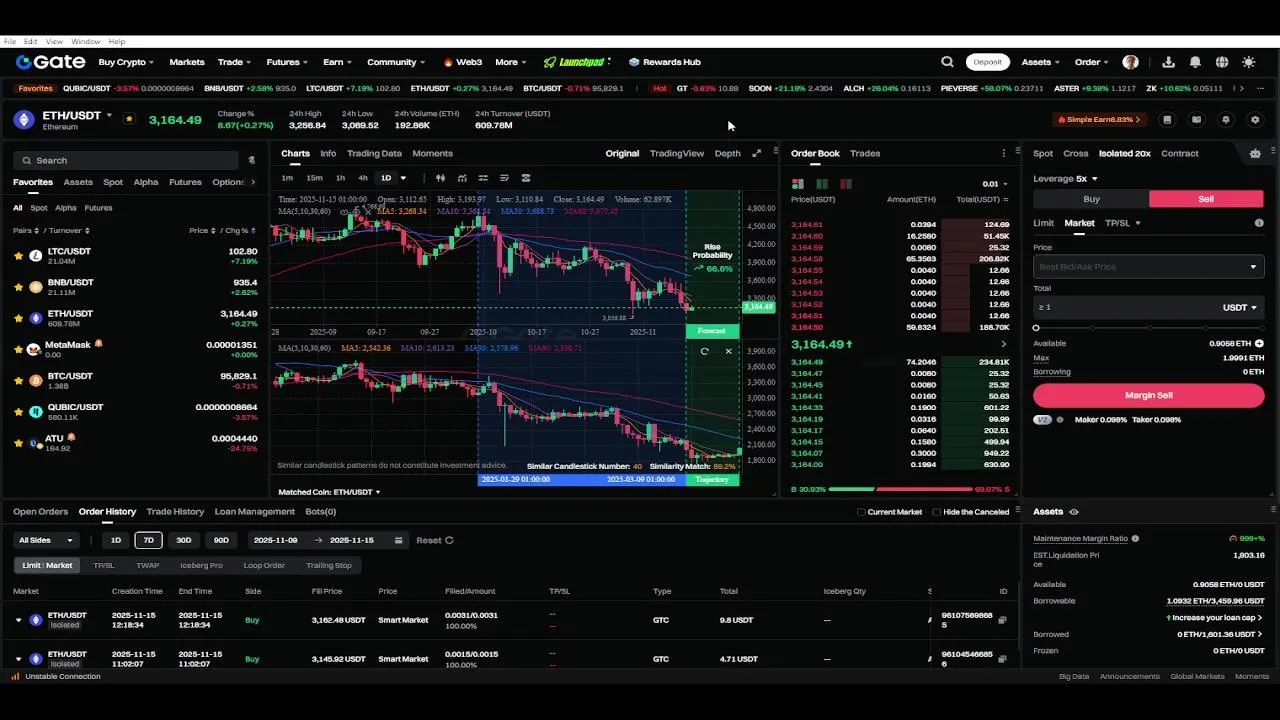Move the order amount percentage slider handle
Screen dimensions: 1280x720
[x=1036, y=328]
